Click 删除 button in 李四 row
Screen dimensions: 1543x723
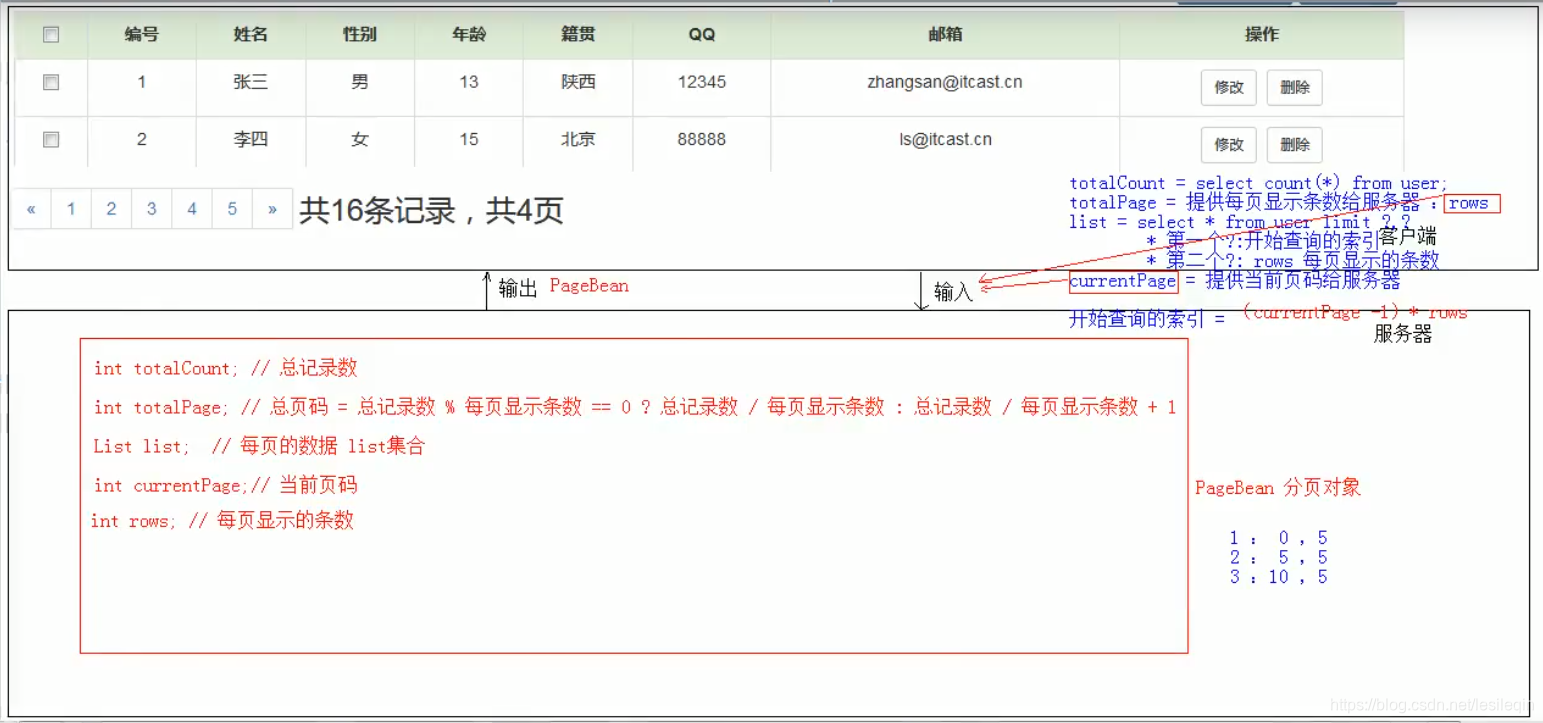1294,144
